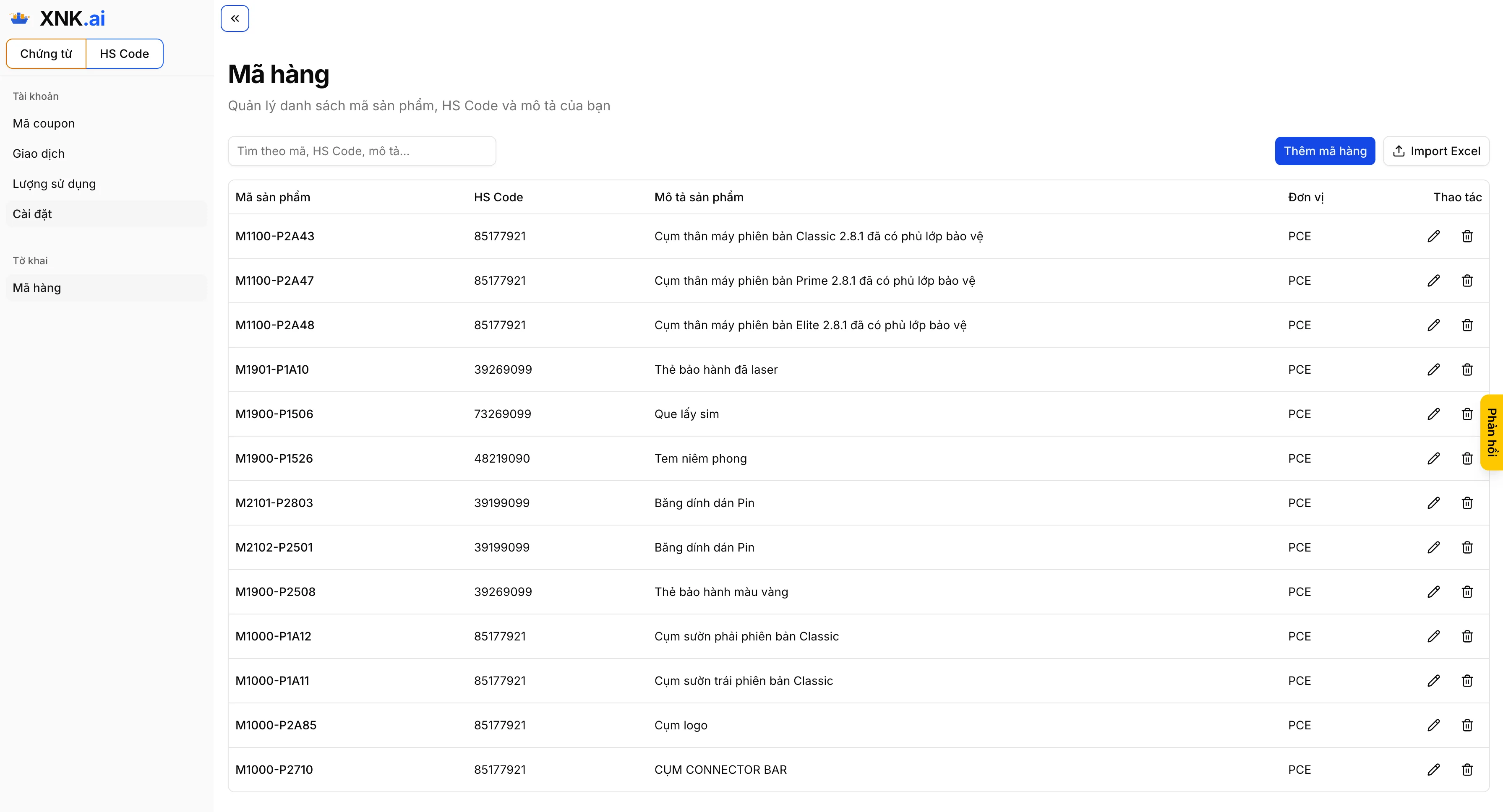Delete the Cụm logo product row
The width and height of the screenshot is (1503, 812).
point(1467,725)
